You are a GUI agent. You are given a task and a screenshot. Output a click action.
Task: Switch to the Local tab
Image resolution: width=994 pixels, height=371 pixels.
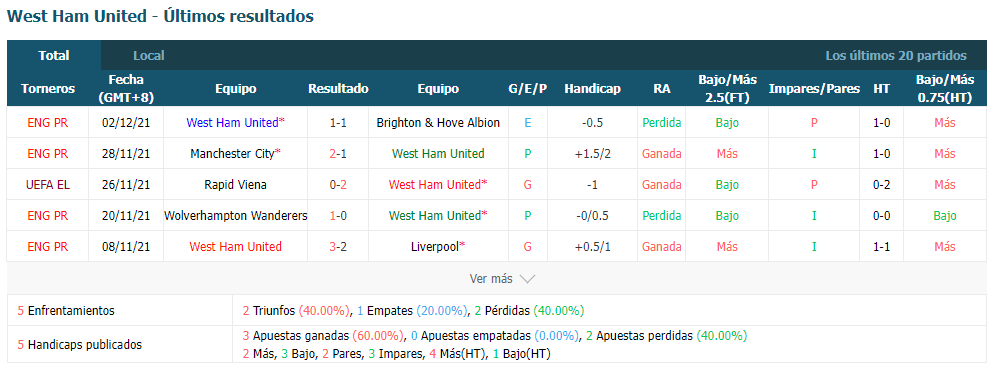click(148, 56)
